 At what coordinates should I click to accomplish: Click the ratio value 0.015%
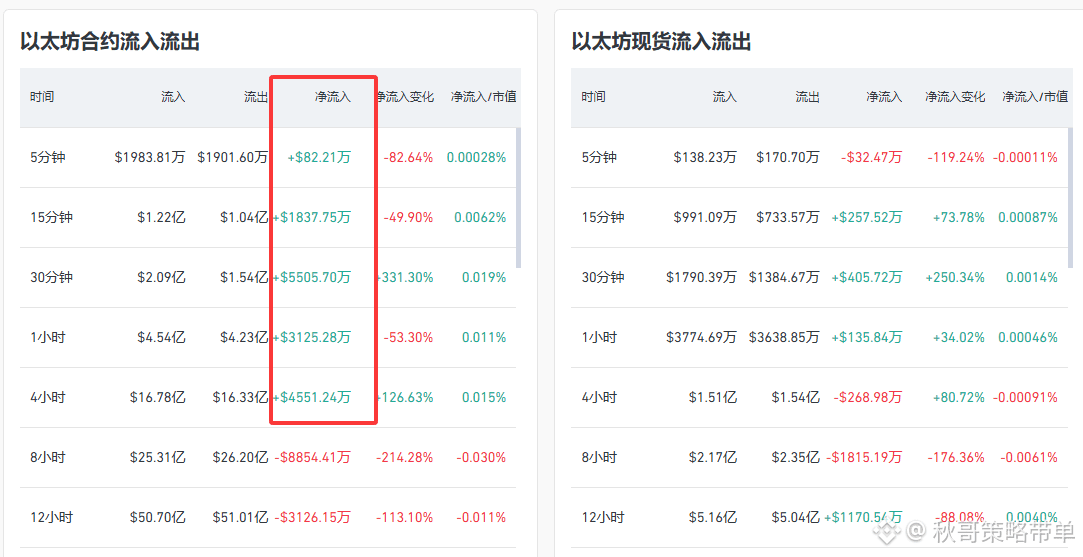[x=484, y=397]
